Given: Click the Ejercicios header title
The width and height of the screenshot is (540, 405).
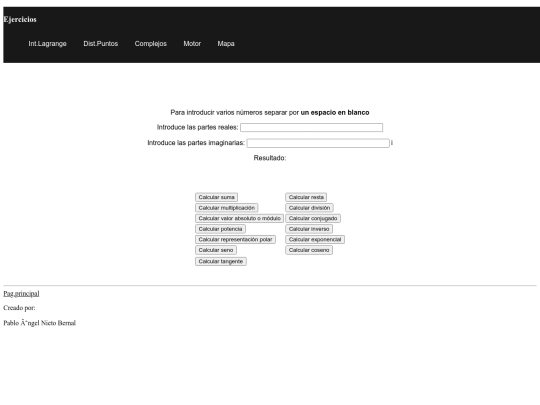Looking at the screenshot, I should coord(20,19).
